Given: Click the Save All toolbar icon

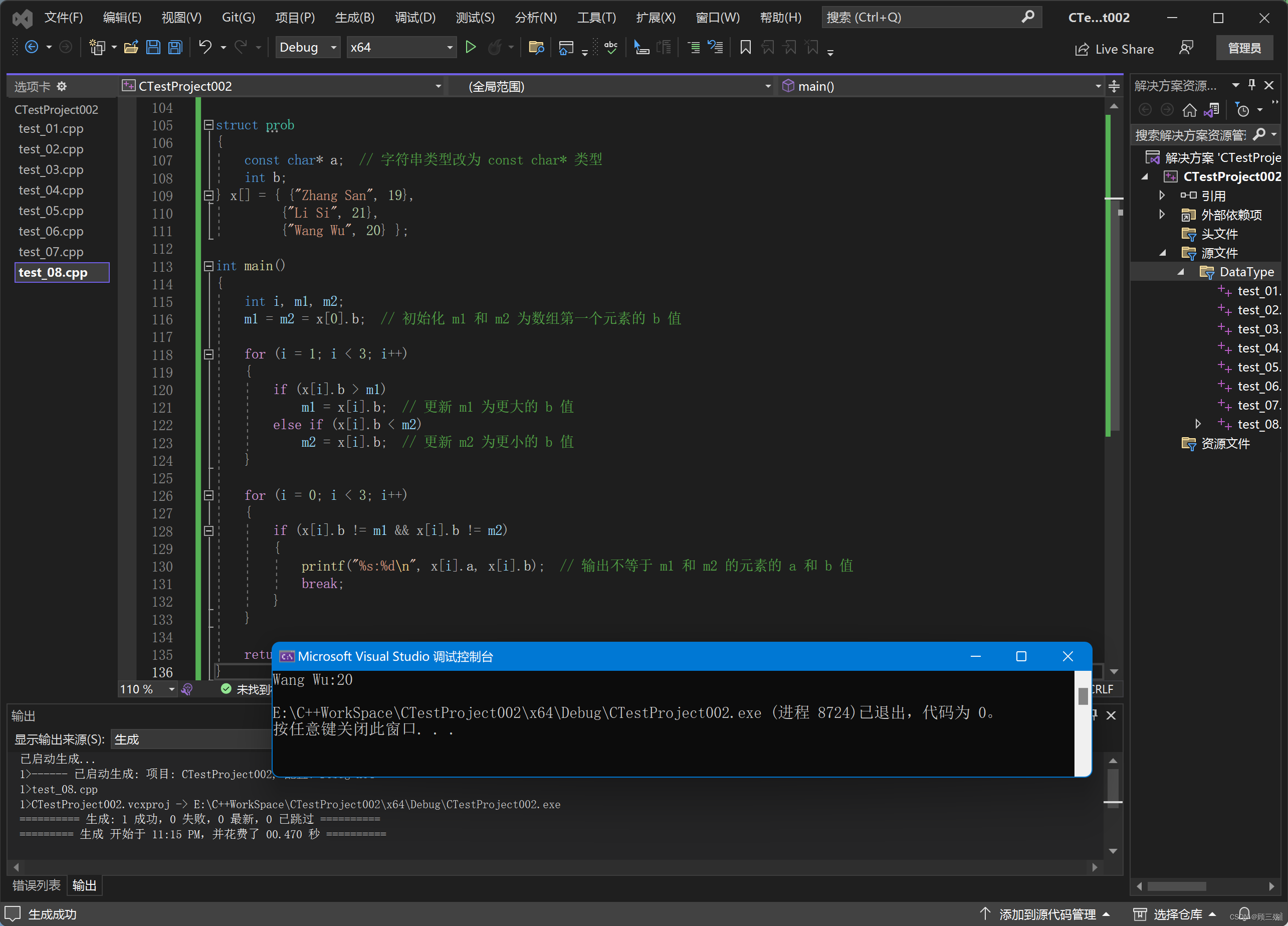Looking at the screenshot, I should 175,48.
